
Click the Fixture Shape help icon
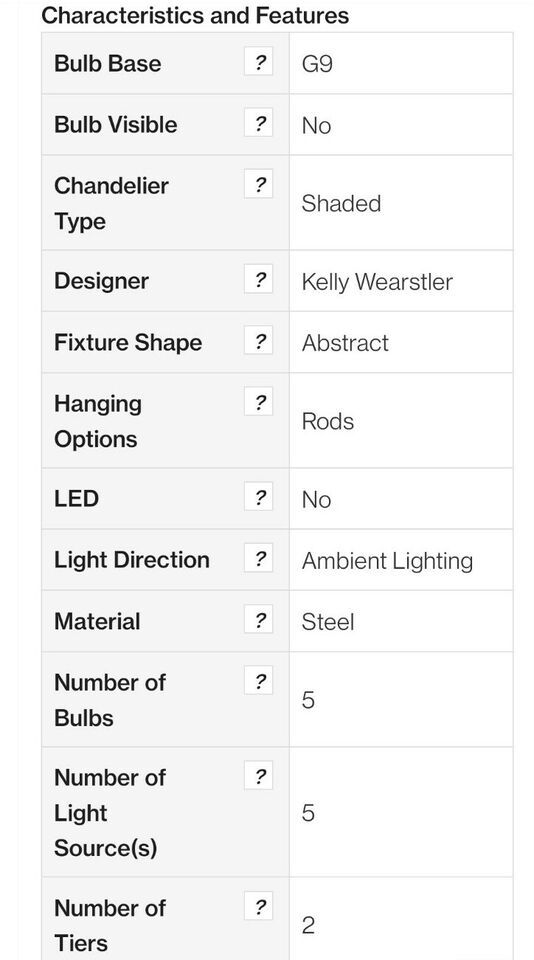click(x=258, y=340)
